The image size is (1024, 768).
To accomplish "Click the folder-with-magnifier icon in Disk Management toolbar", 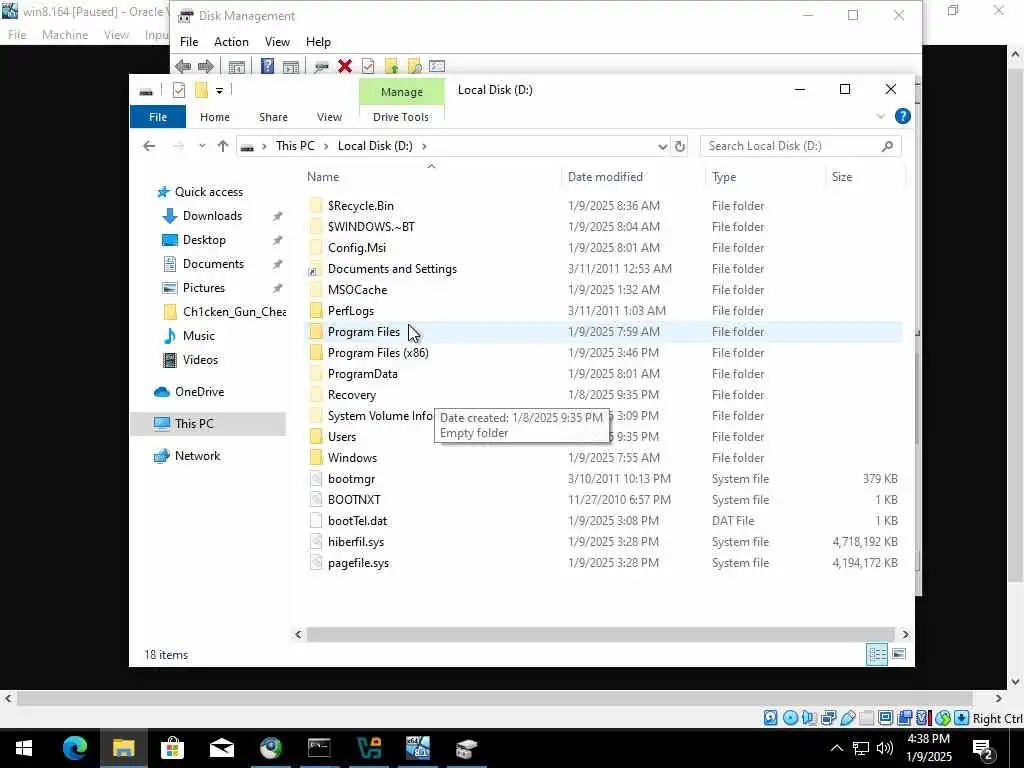I will click(x=414, y=66).
